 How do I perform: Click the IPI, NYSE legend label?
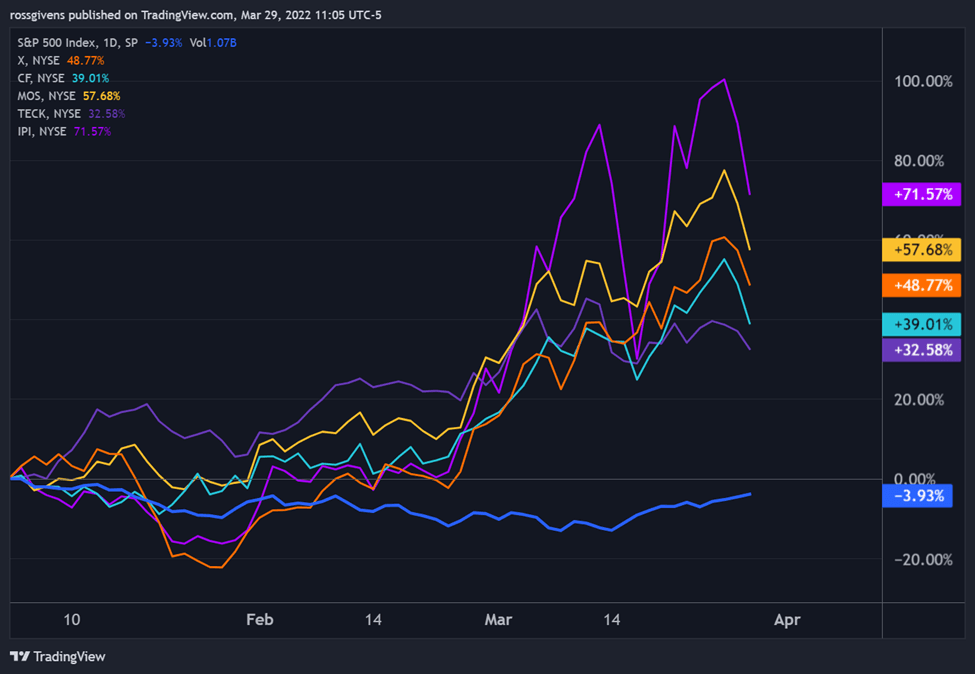pos(42,131)
